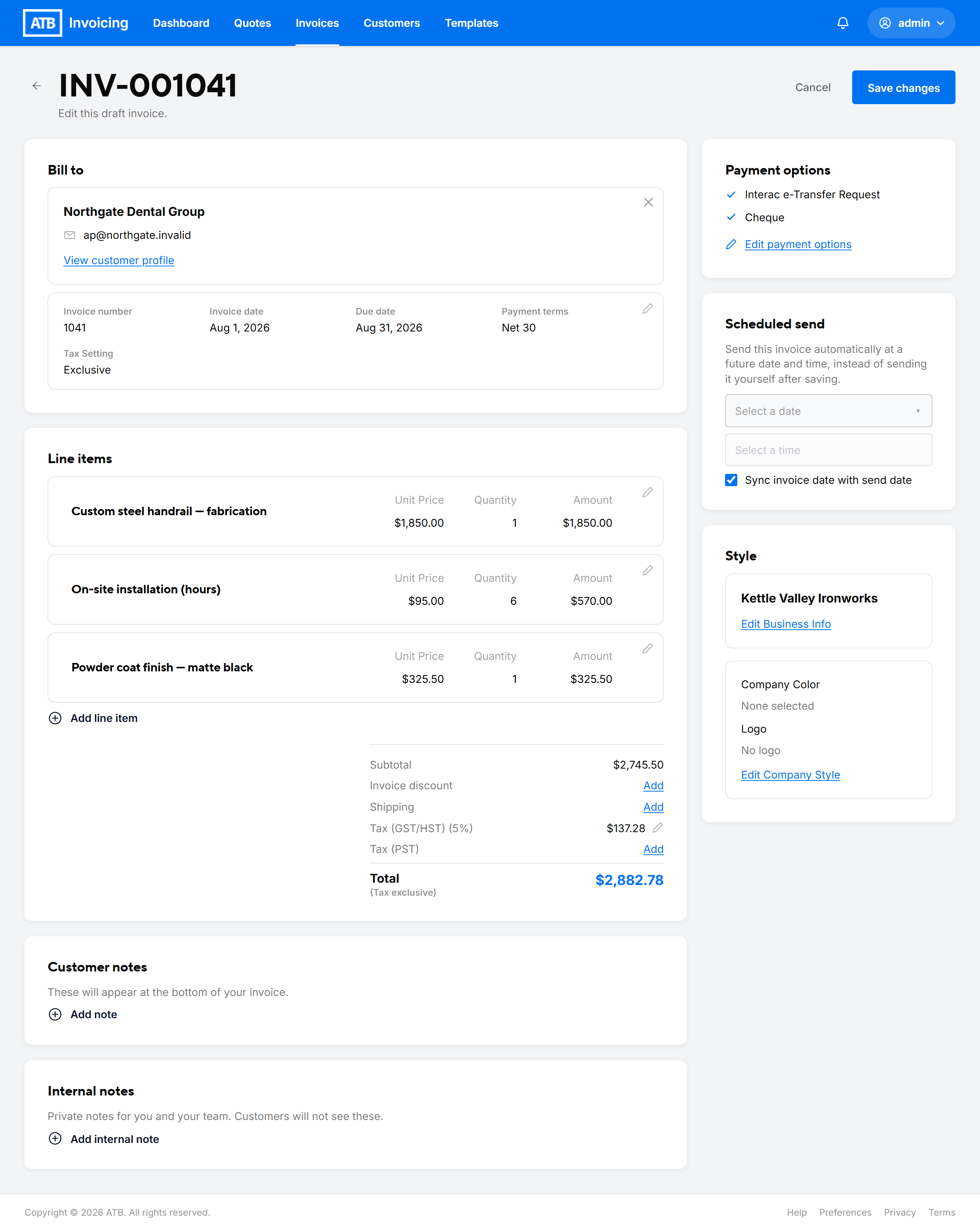Image resolution: width=980 pixels, height=1231 pixels.
Task: Click the pencil icon beside Edit payment options
Action: (x=731, y=244)
